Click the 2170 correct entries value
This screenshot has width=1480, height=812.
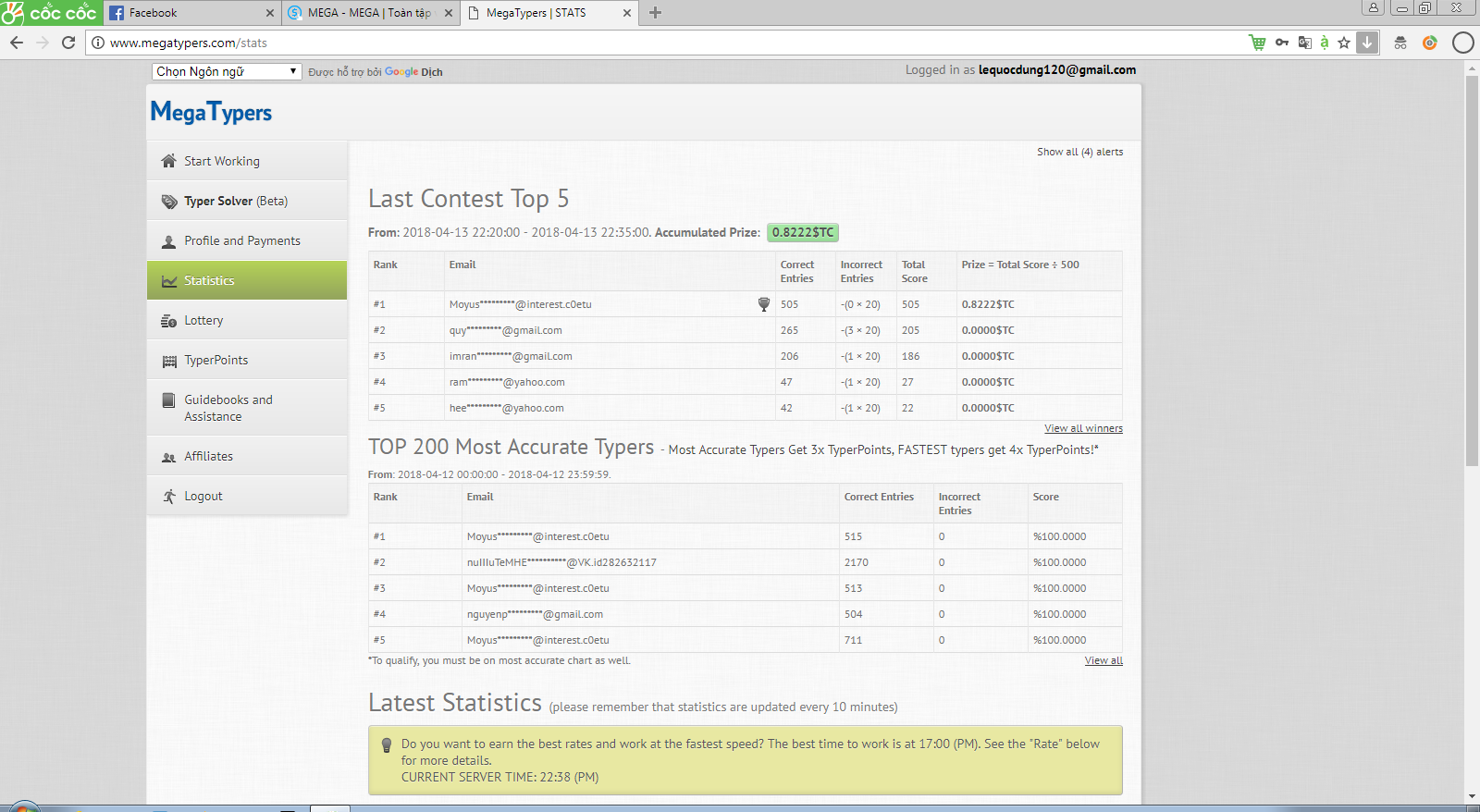click(857, 562)
